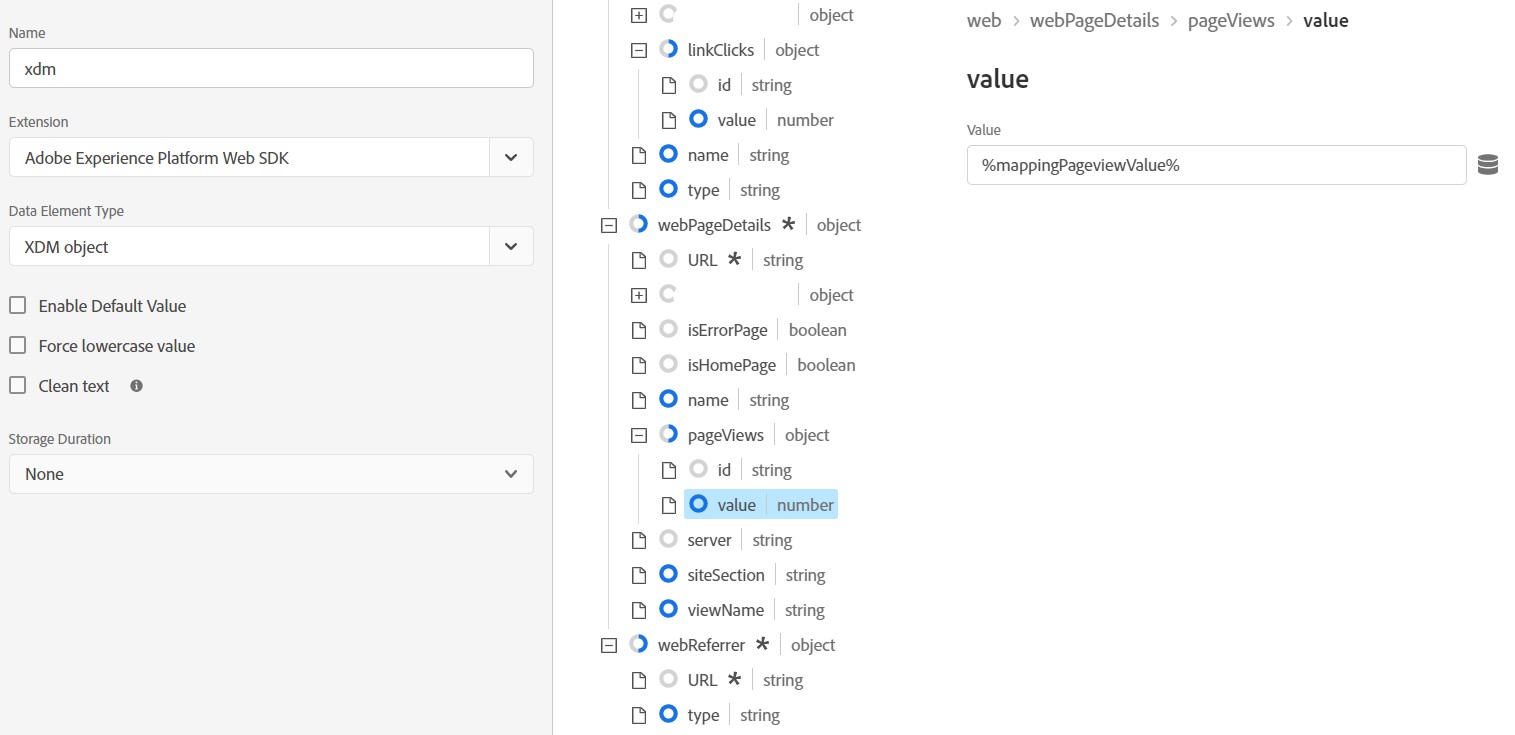Click the status circle beside linkClicks
Viewport: 1515px width, 735px height.
669,50
